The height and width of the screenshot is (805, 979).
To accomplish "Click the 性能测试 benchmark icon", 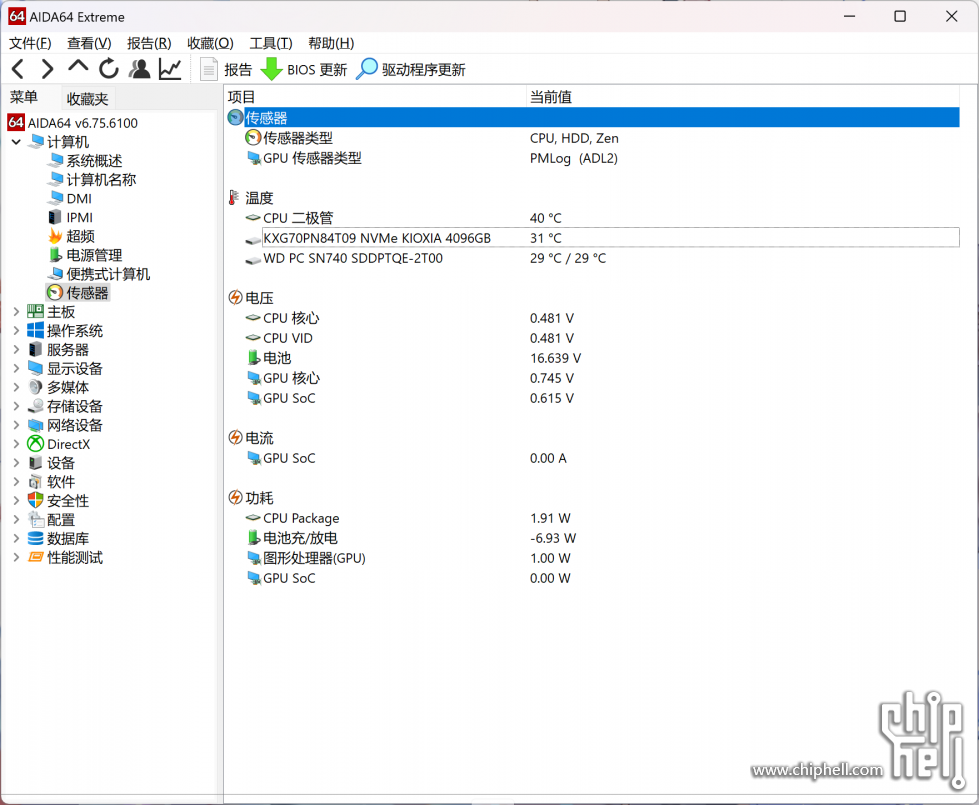I will [x=36, y=557].
